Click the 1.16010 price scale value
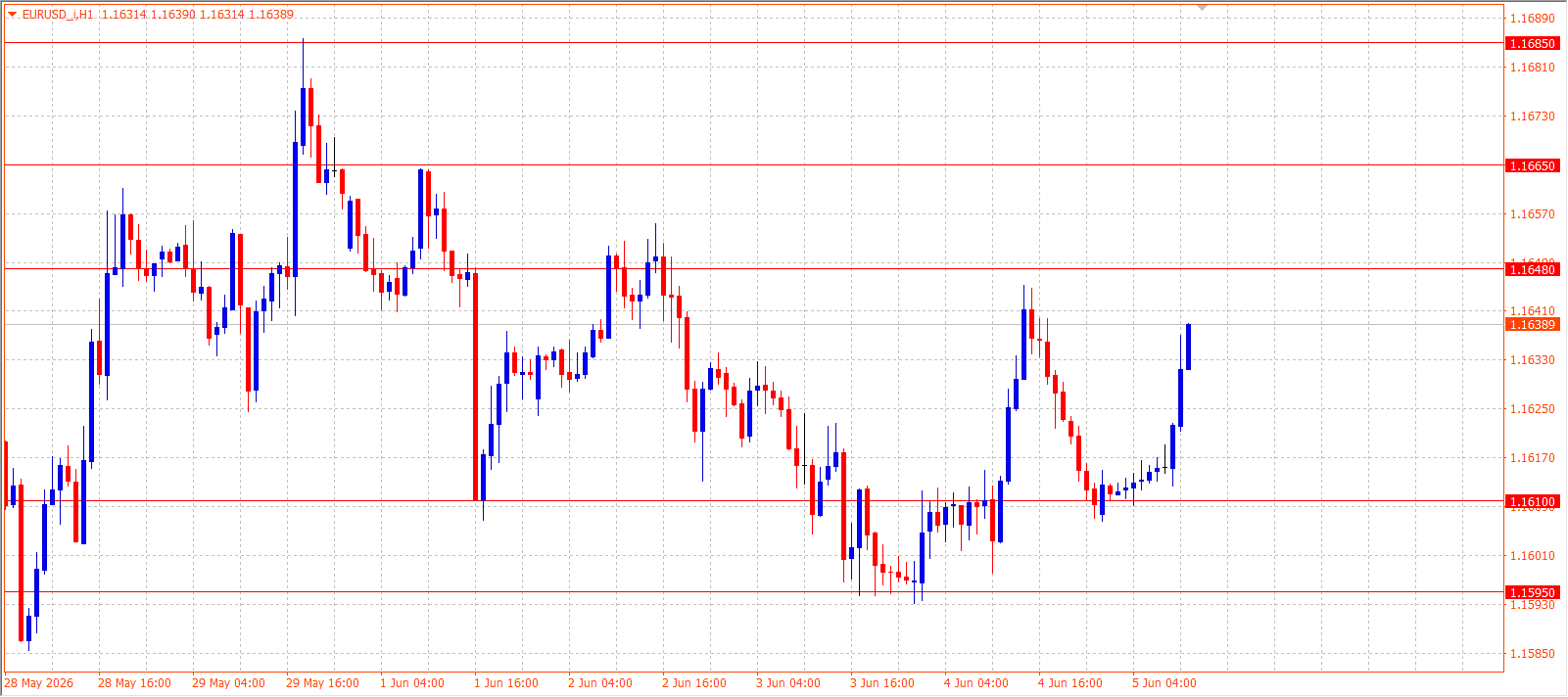This screenshot has height=697, width=1568. (1532, 556)
